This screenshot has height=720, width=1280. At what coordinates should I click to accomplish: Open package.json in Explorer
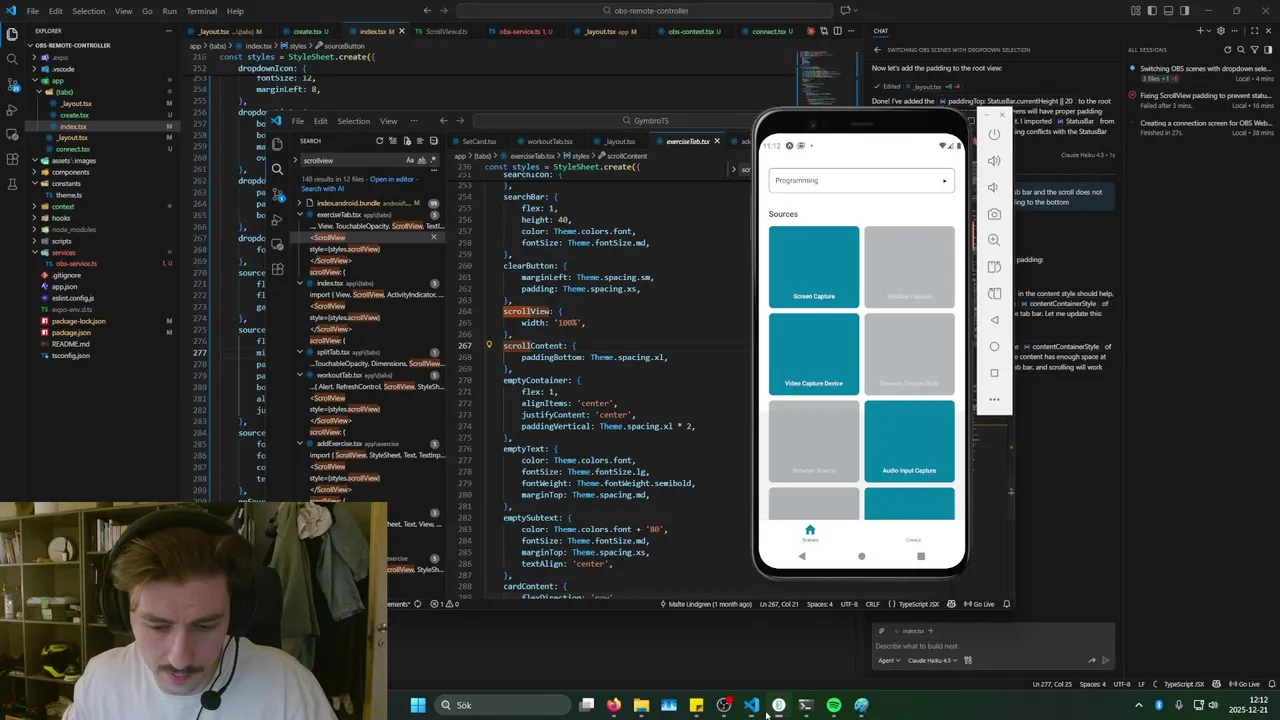[71, 332]
